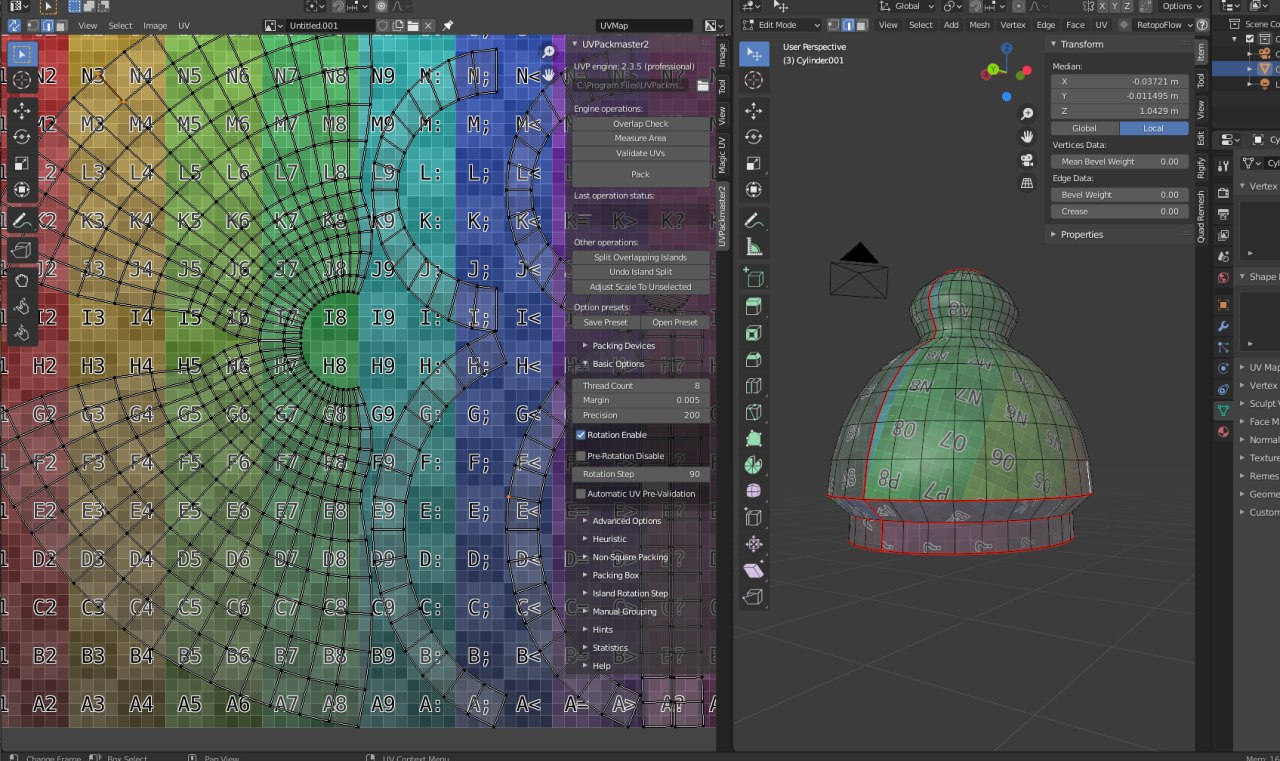Screen dimensions: 1280x761
Task: Click the viewport pan hand icon
Action: click(x=1027, y=137)
